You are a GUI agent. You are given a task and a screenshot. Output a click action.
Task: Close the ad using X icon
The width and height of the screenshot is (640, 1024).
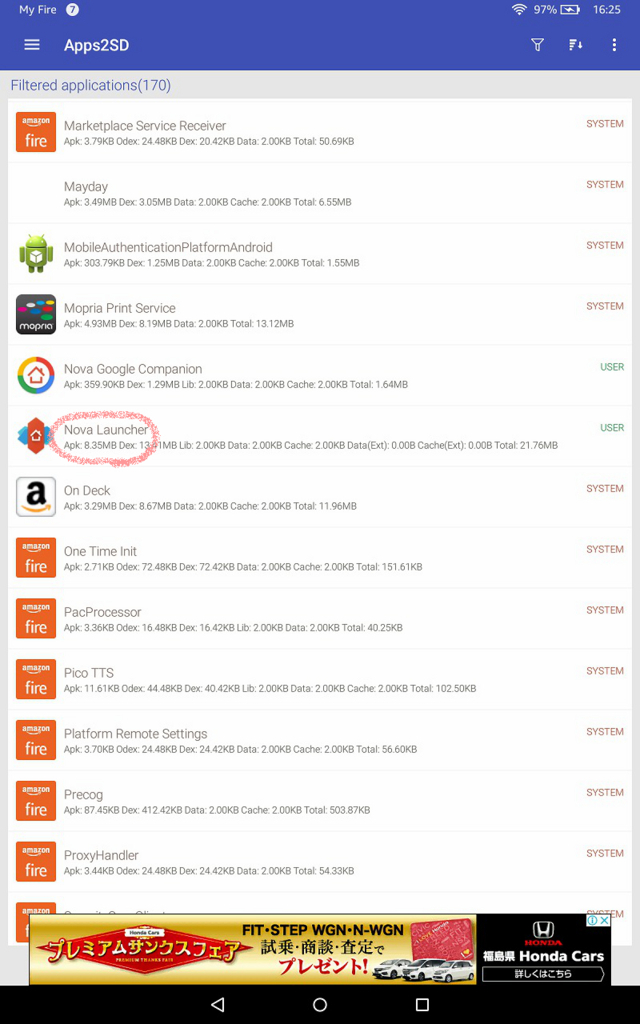click(604, 920)
